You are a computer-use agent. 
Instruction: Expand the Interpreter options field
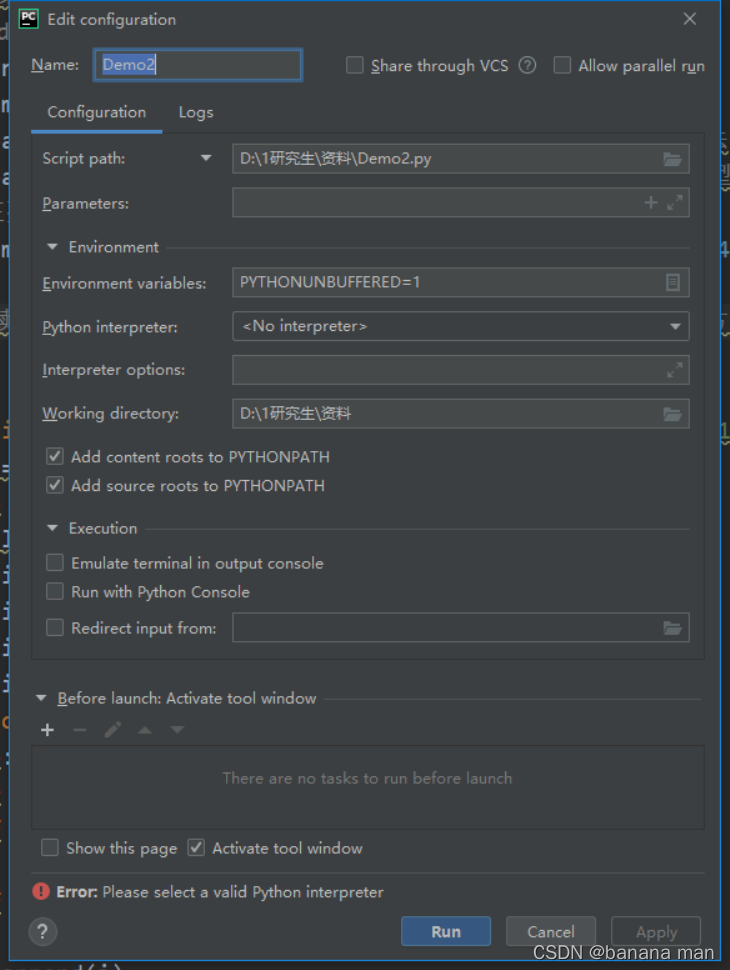(x=675, y=370)
